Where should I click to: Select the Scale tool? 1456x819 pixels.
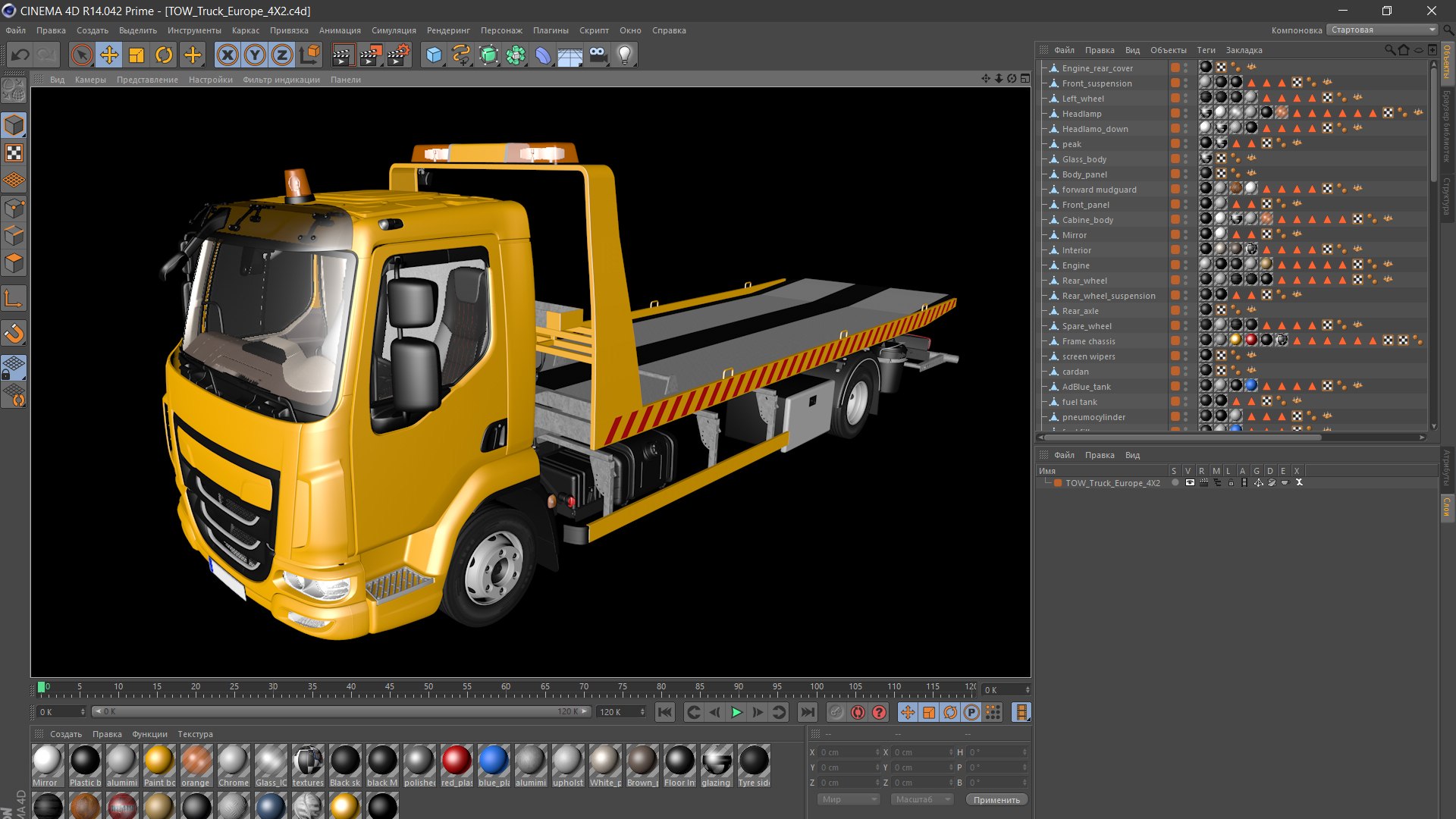136,55
